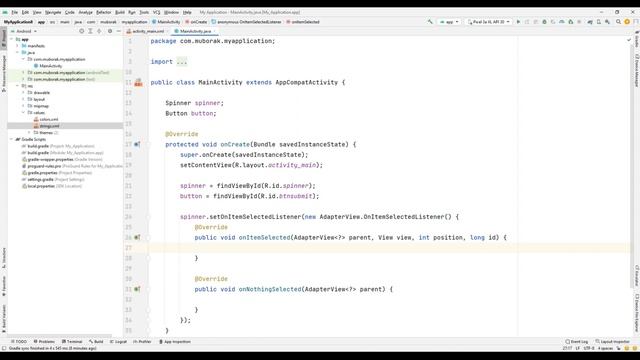The image size is (640, 360).
Task: Open the Favorites side tab
Action: tap(4, 286)
